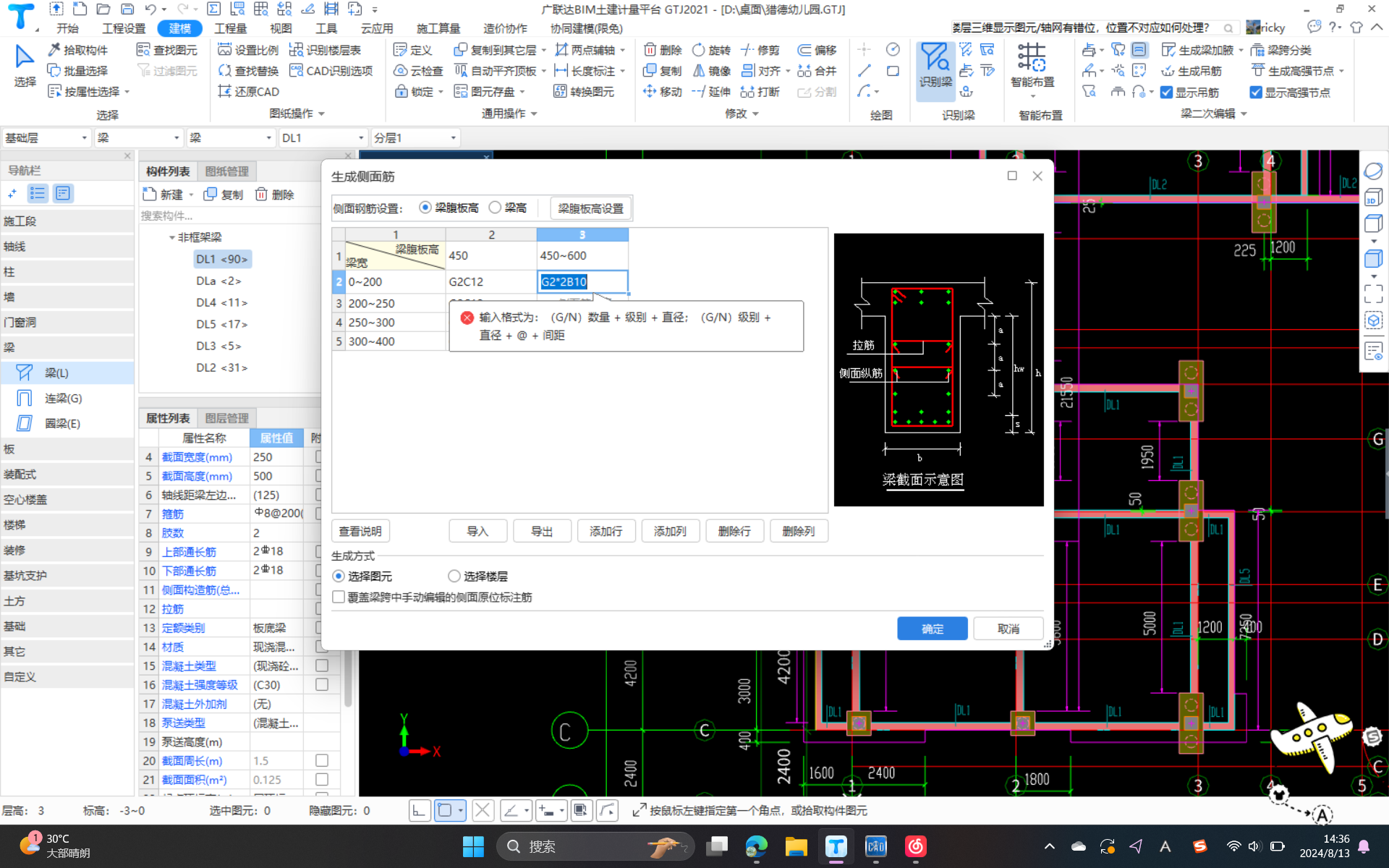Click input field in row 3 column 3
This screenshot has height=868, width=1389.
(580, 302)
